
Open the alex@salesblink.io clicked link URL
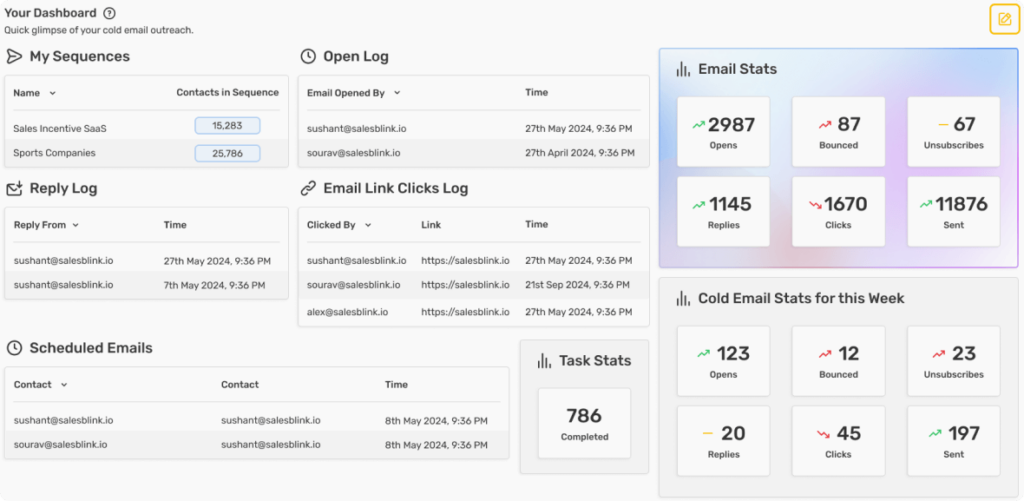[x=465, y=312]
